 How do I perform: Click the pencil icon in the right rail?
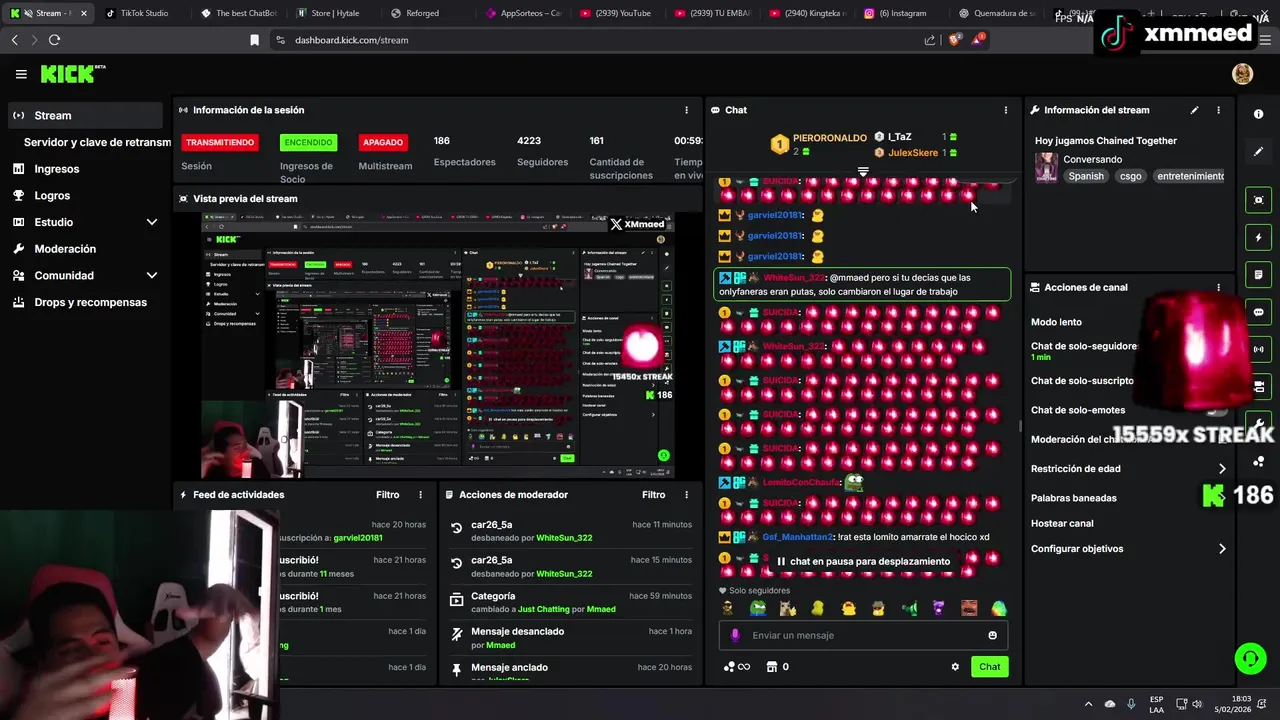tap(1259, 152)
